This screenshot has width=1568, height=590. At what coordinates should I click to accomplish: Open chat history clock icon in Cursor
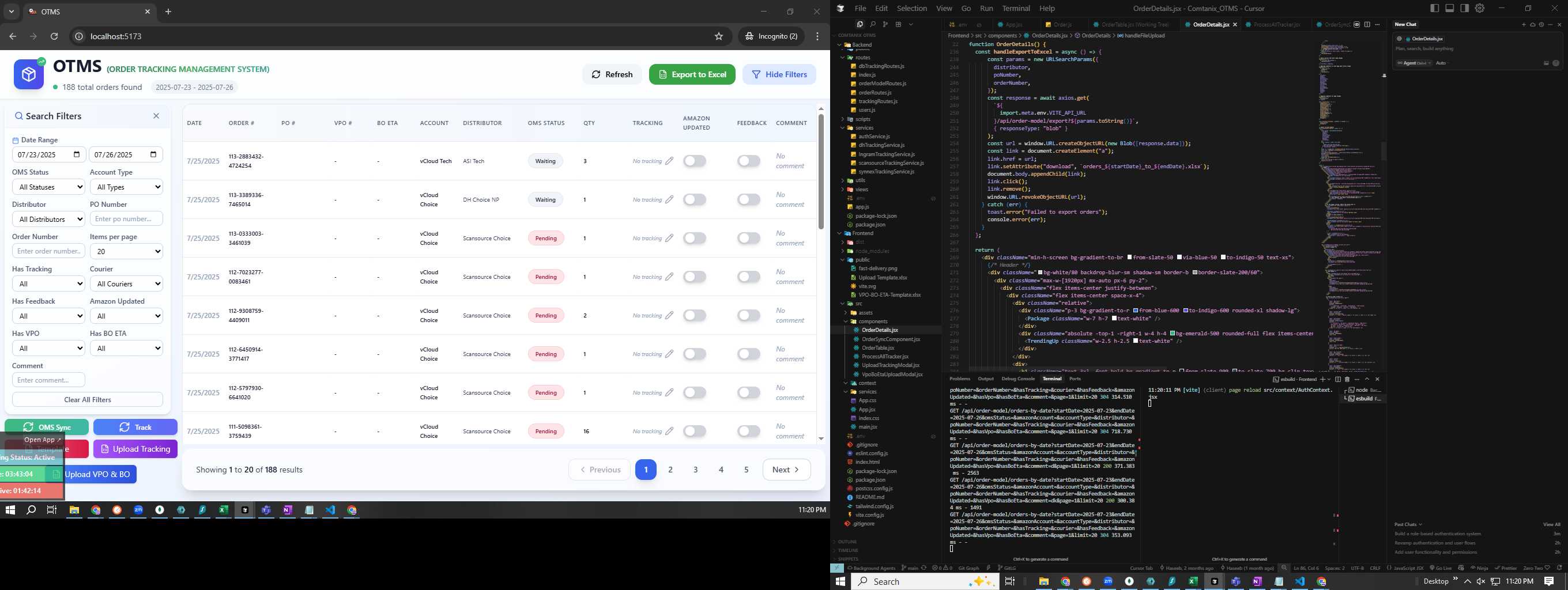pyautogui.click(x=1541, y=24)
